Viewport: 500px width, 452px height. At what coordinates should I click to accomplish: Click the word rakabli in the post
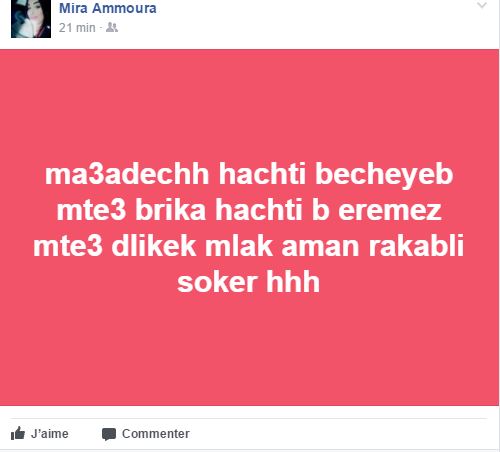[x=416, y=245]
